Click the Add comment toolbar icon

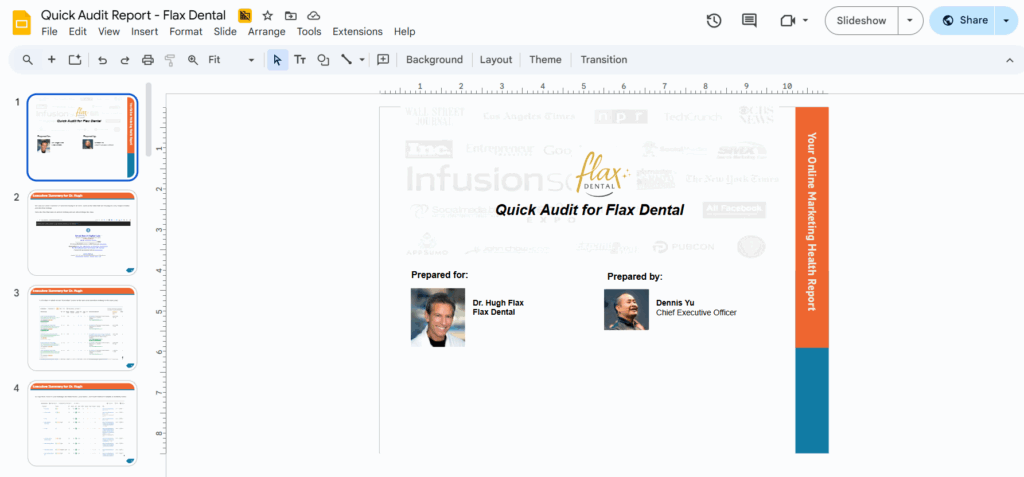[x=383, y=60]
